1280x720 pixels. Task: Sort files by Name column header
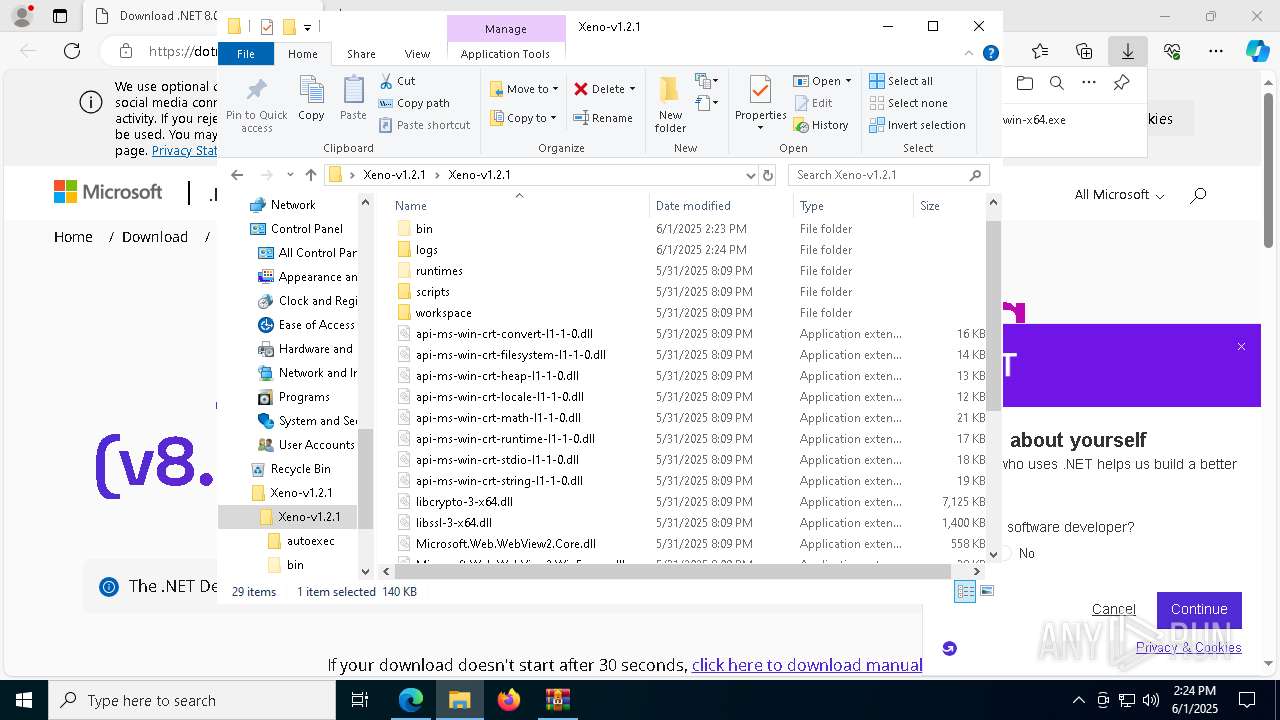[x=519, y=206]
